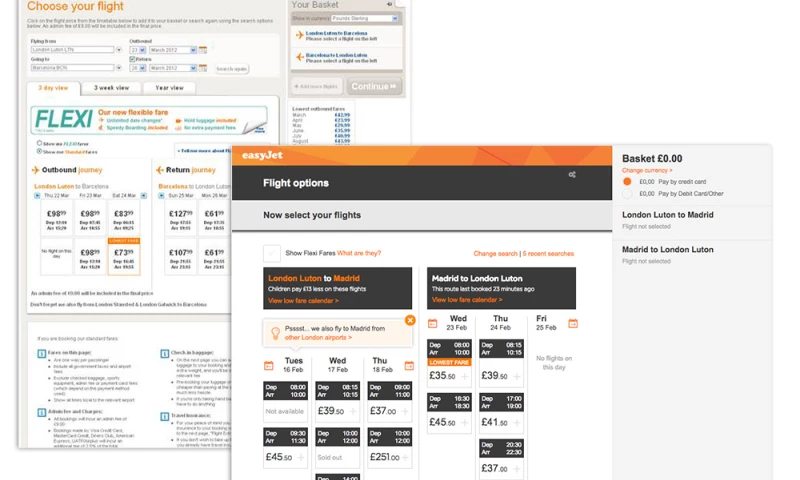Click the Add more flights button
Image resolution: width=800 pixels, height=480 pixels.
tap(316, 86)
